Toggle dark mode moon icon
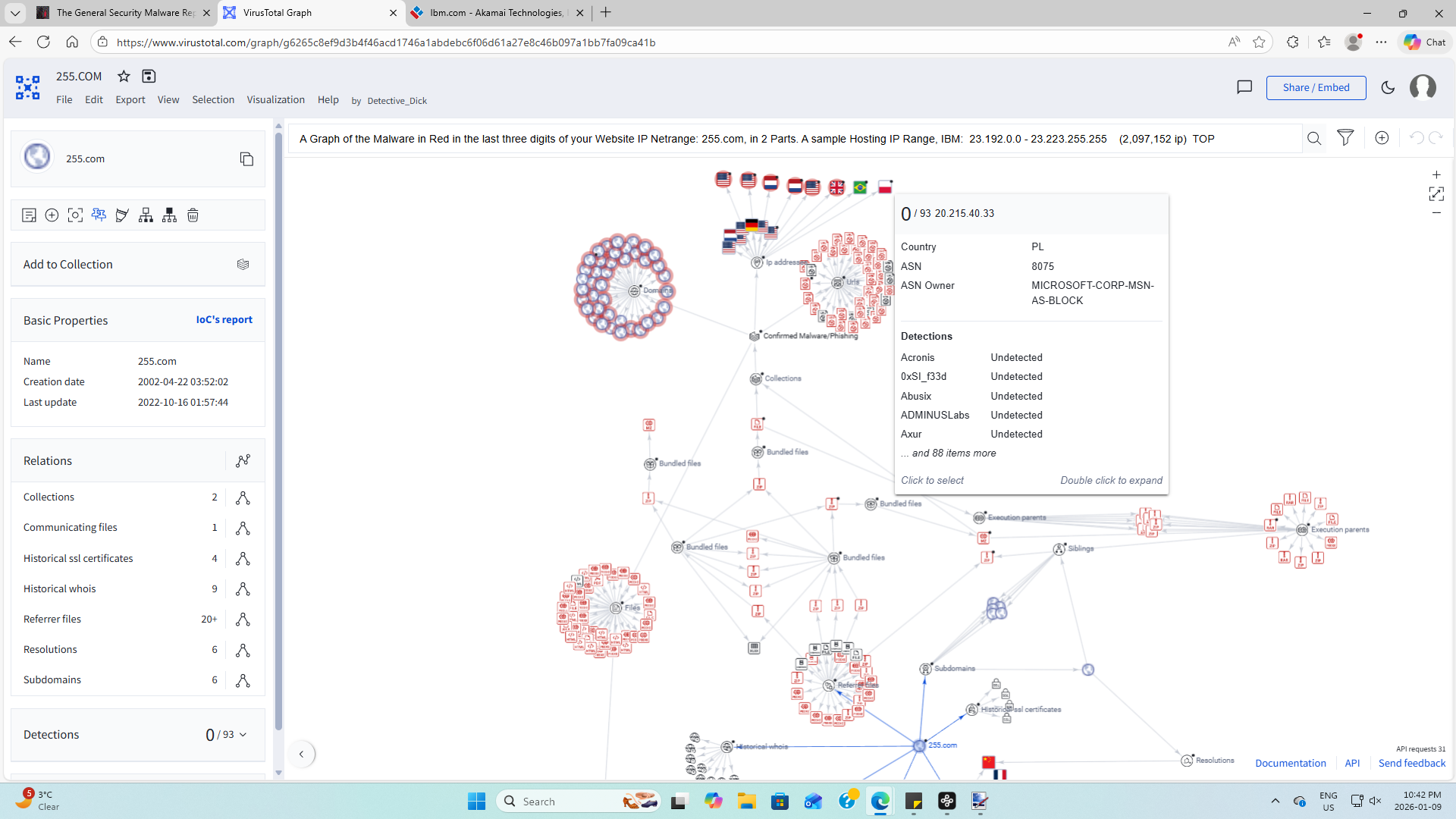The image size is (1456, 819). (x=1388, y=87)
